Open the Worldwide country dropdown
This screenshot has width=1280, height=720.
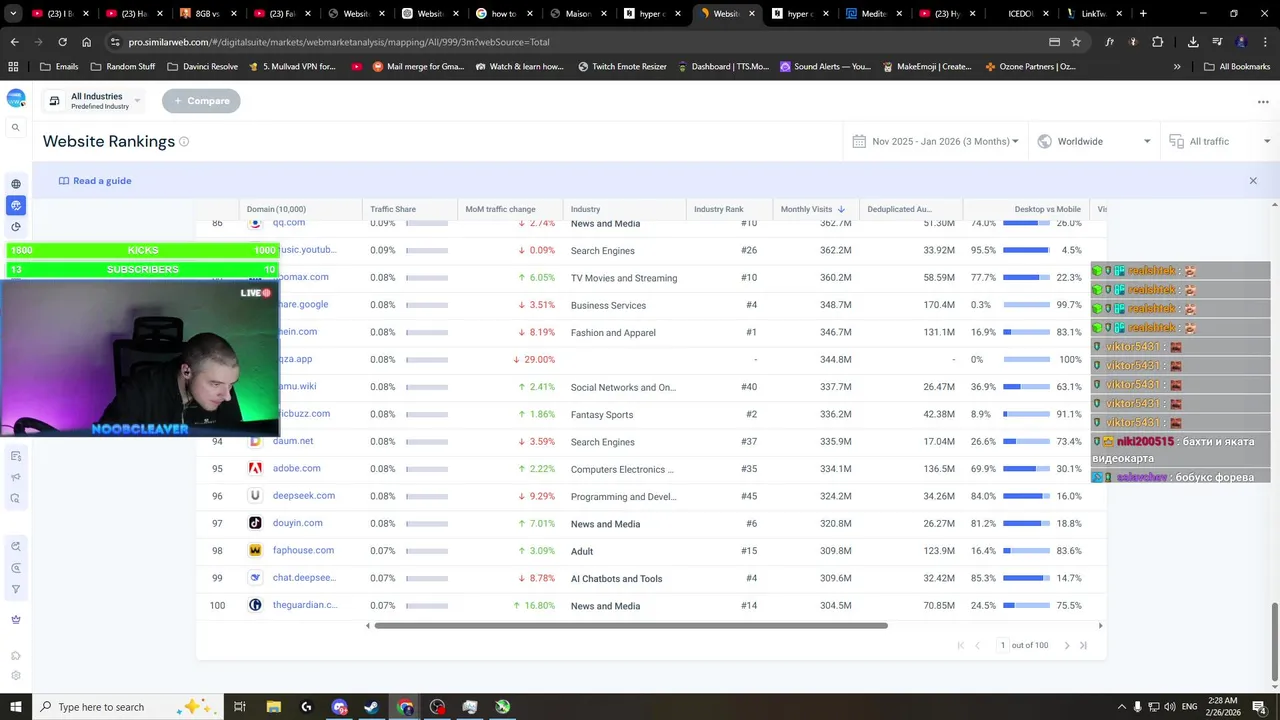click(x=1094, y=142)
